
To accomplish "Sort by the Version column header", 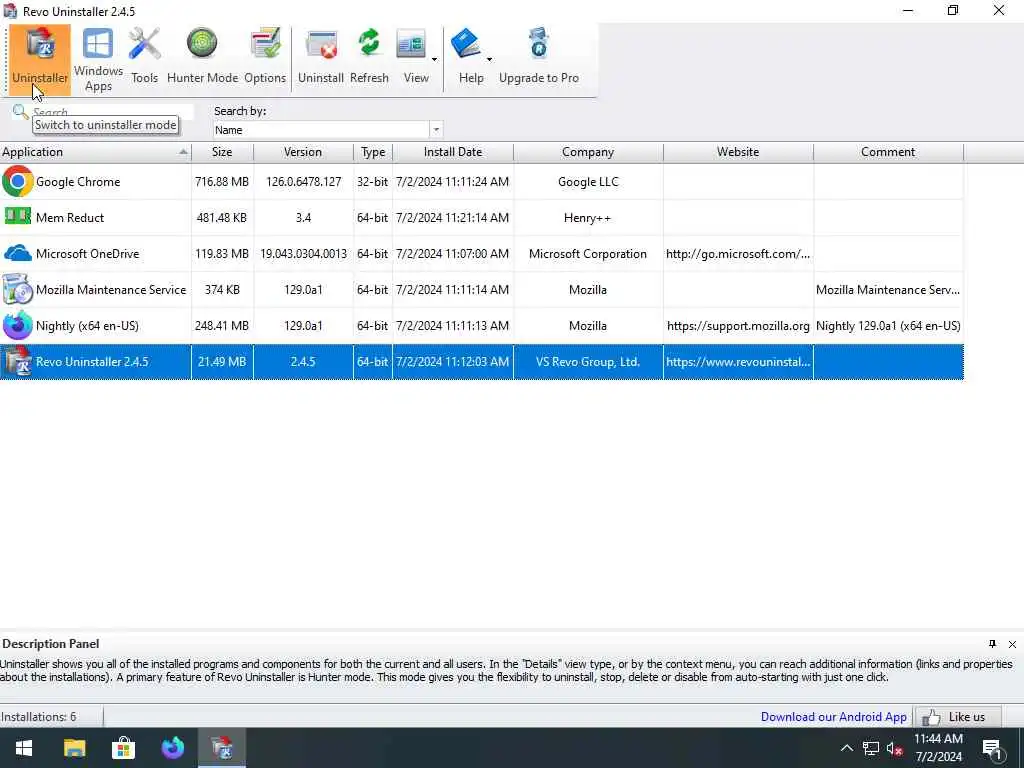I will tap(303, 152).
